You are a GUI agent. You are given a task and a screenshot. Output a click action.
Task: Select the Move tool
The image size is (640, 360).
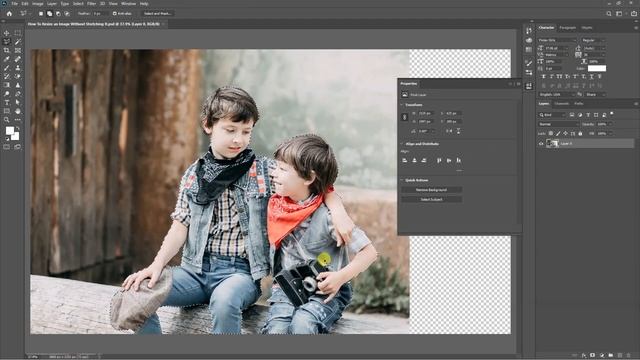[7, 33]
